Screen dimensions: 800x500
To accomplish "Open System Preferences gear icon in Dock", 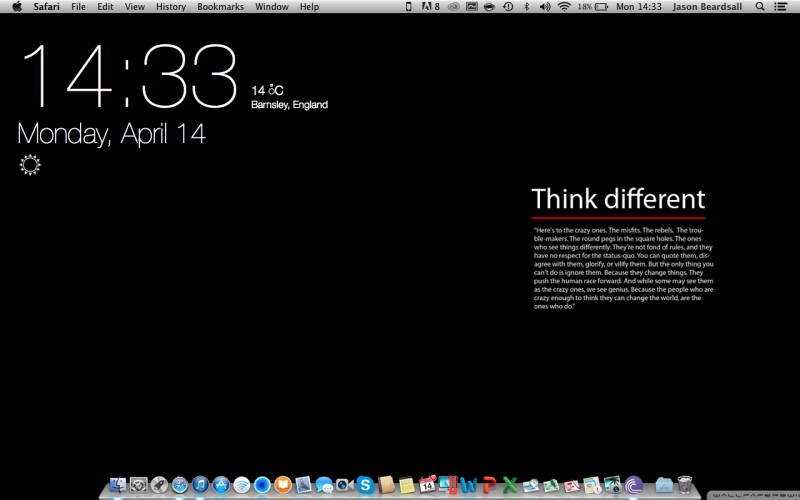I will (x=138, y=484).
